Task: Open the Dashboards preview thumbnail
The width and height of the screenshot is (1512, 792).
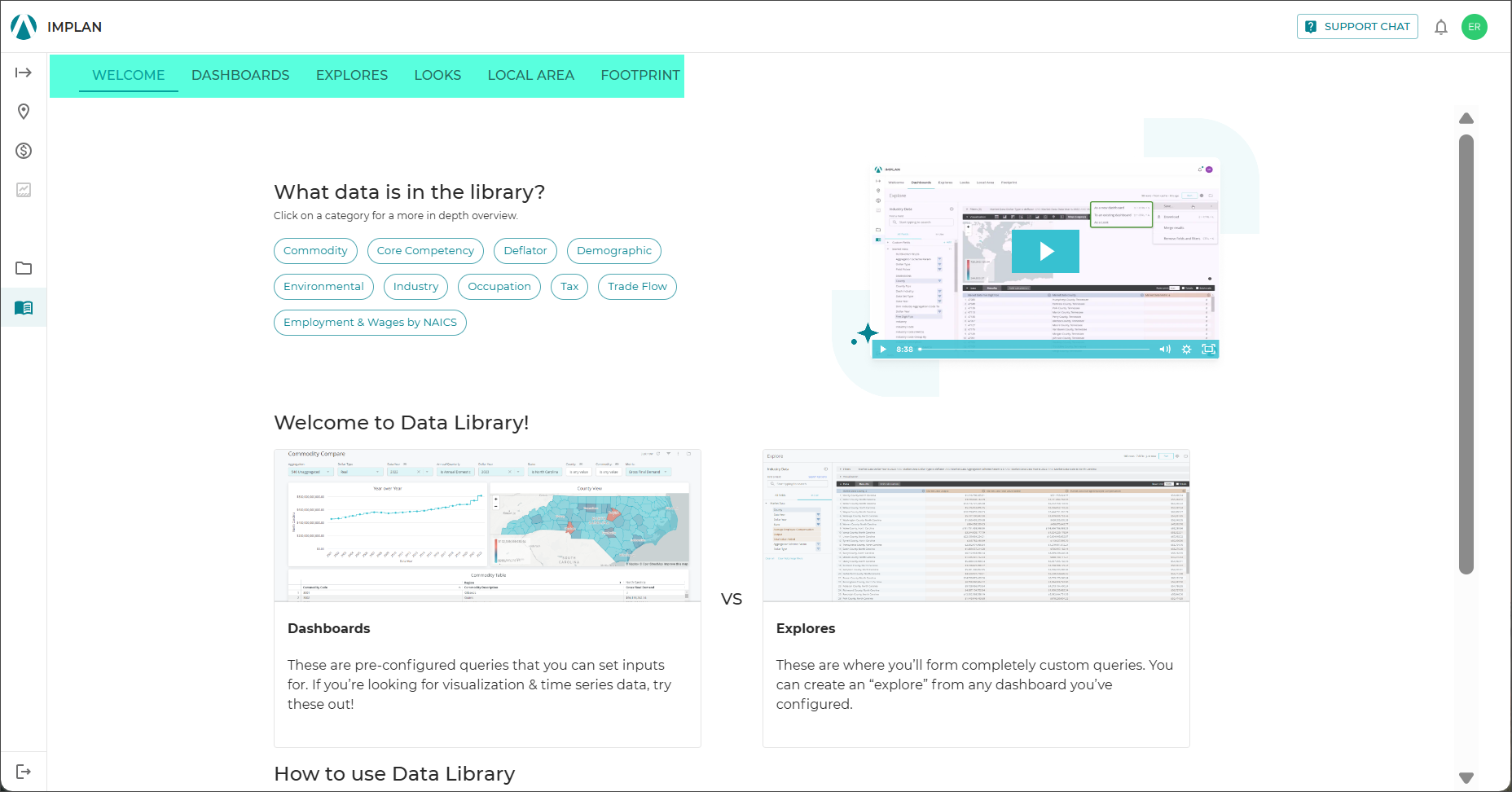Action: 487,526
